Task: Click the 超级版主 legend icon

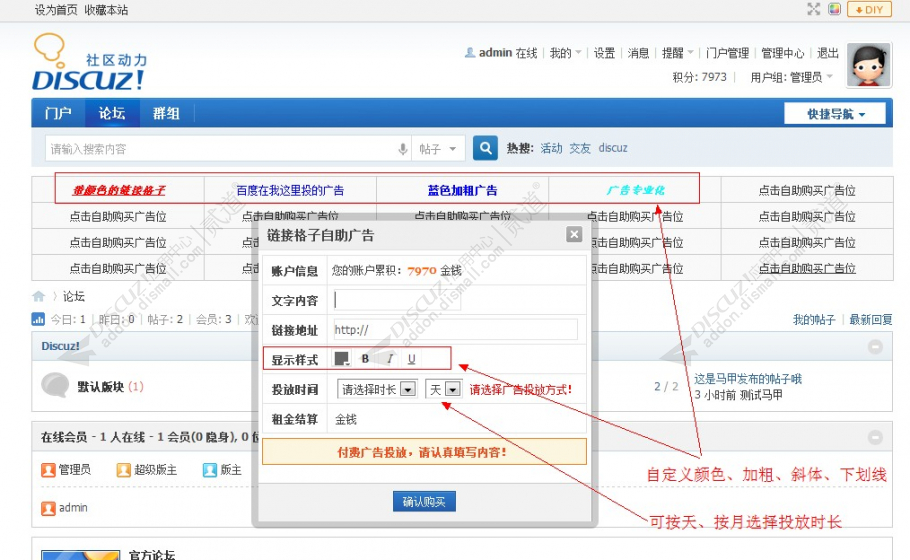Action: tap(124, 469)
